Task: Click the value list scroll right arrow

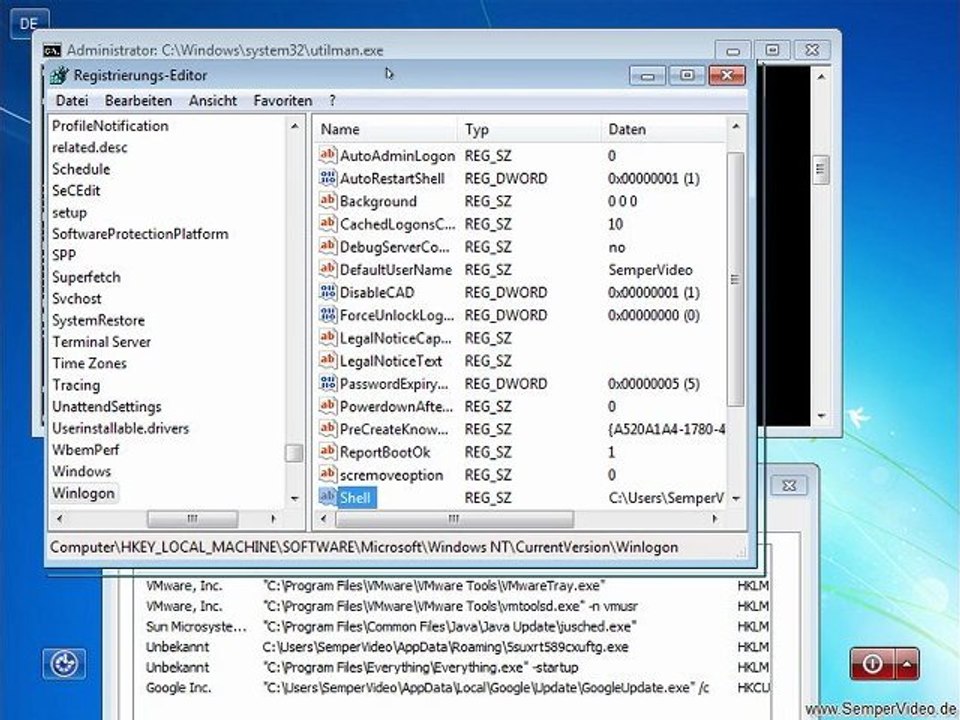Action: click(714, 519)
